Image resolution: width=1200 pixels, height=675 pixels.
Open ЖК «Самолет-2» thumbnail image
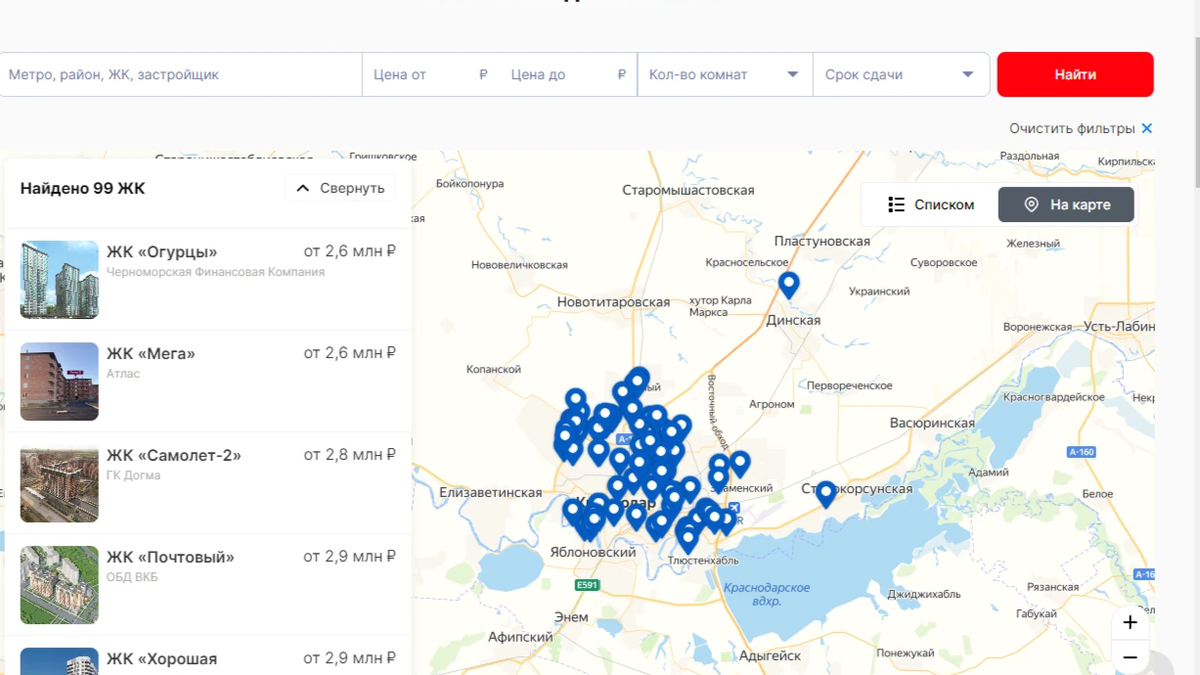(x=59, y=483)
